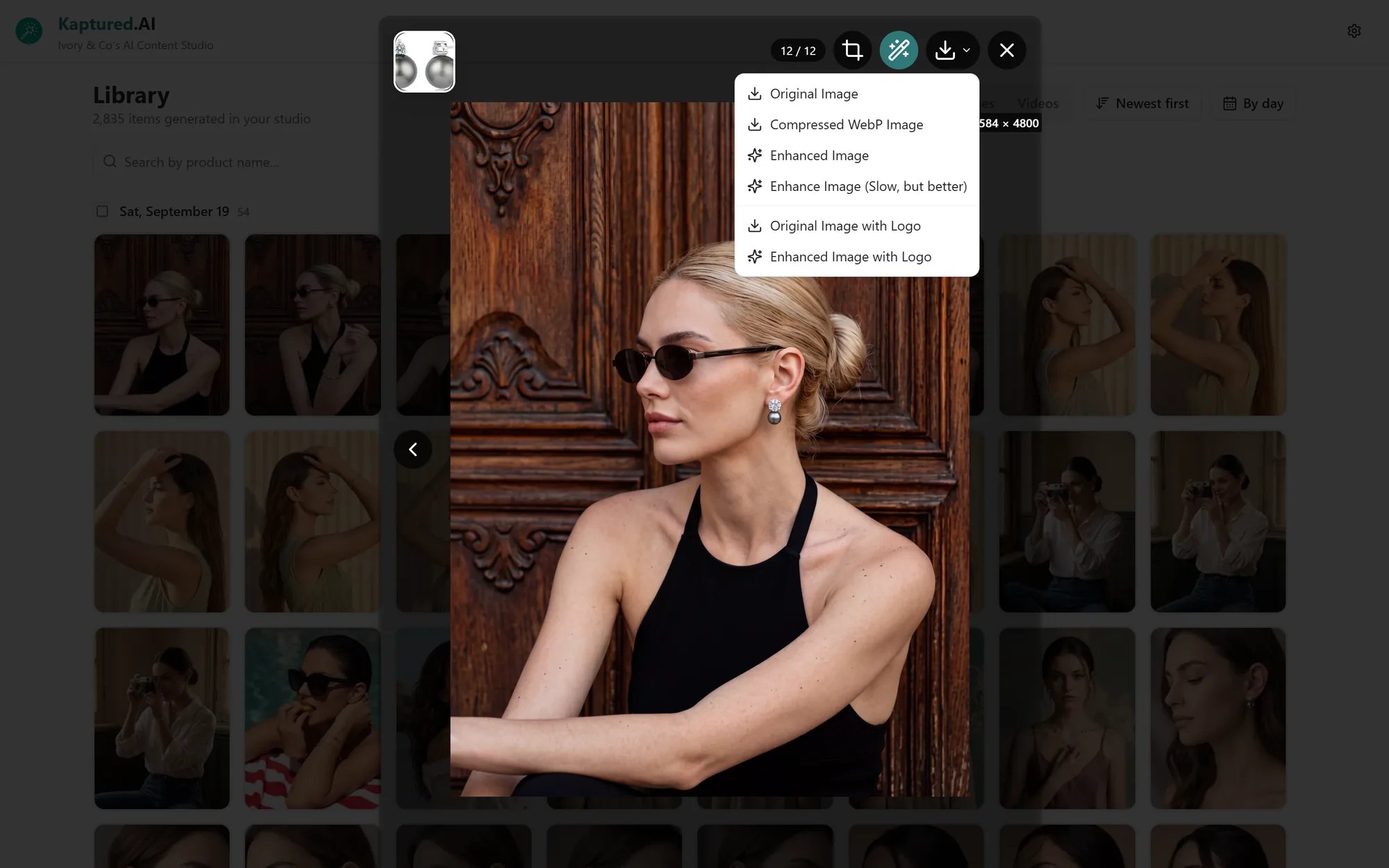
Task: Choose Compressed WebP Image option
Action: tap(856, 124)
